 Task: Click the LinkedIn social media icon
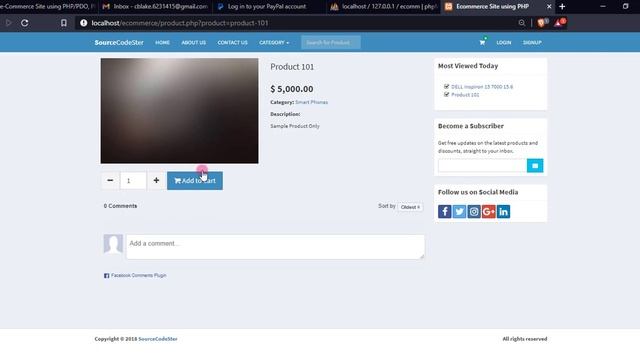503,211
